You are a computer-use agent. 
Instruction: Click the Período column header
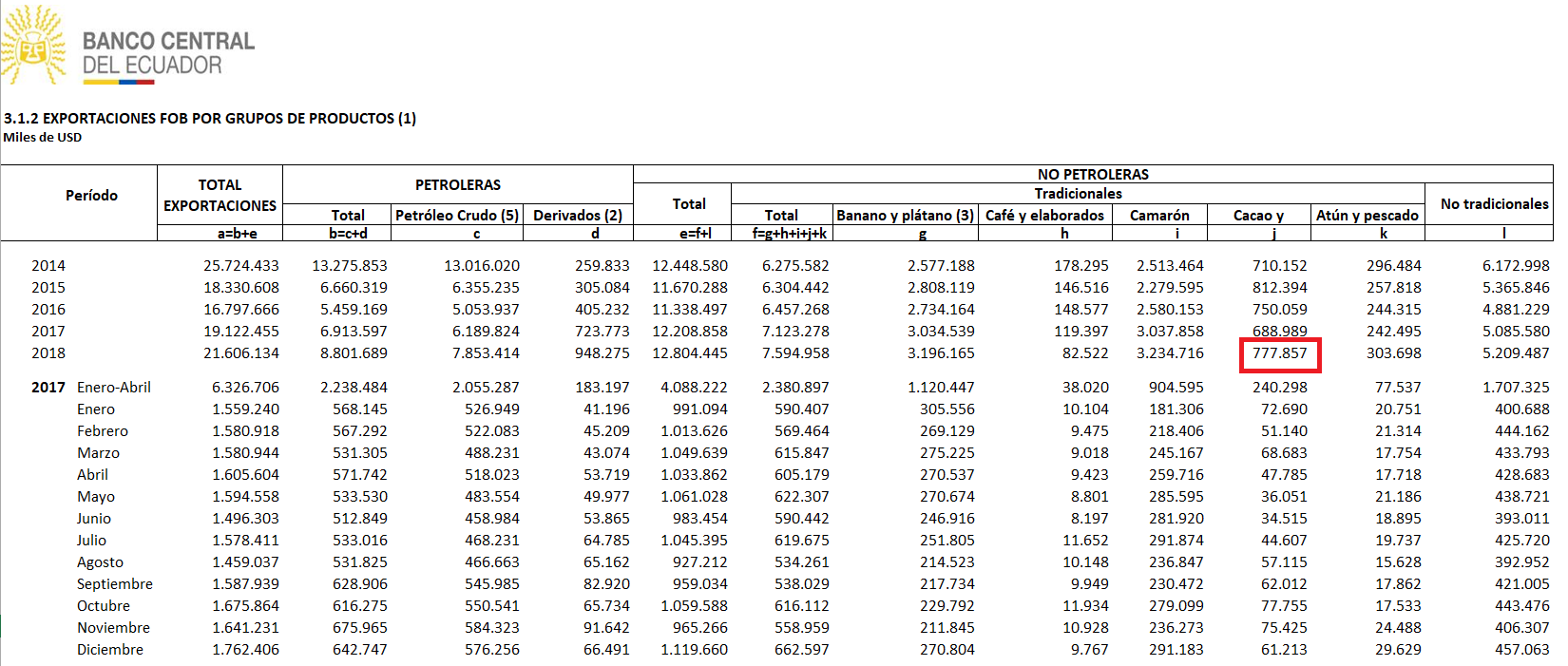click(91, 196)
